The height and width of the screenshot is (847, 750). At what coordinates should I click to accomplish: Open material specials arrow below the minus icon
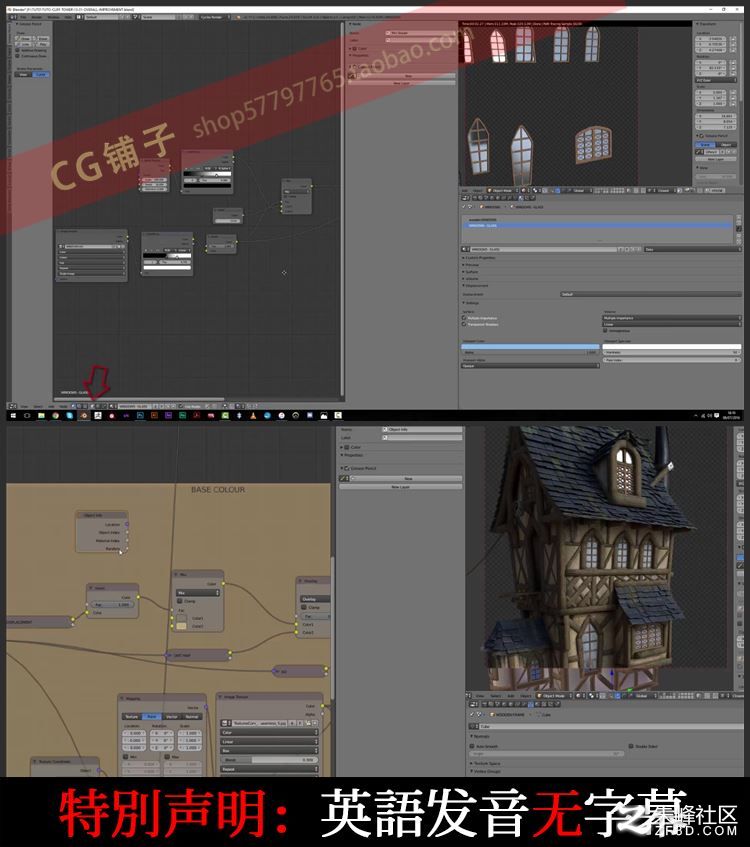tap(739, 228)
